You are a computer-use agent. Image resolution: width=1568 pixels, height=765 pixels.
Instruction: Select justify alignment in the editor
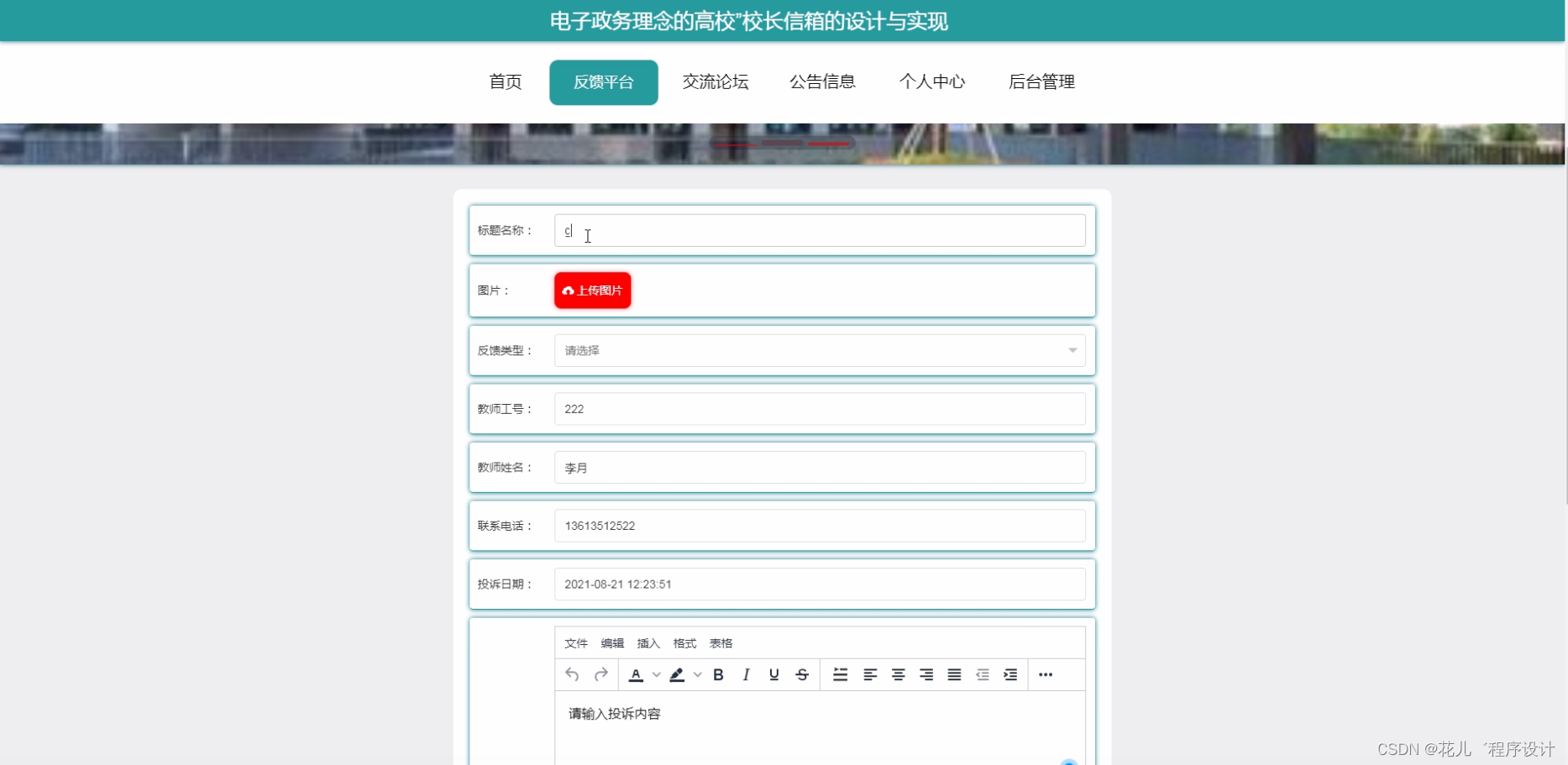(x=954, y=674)
